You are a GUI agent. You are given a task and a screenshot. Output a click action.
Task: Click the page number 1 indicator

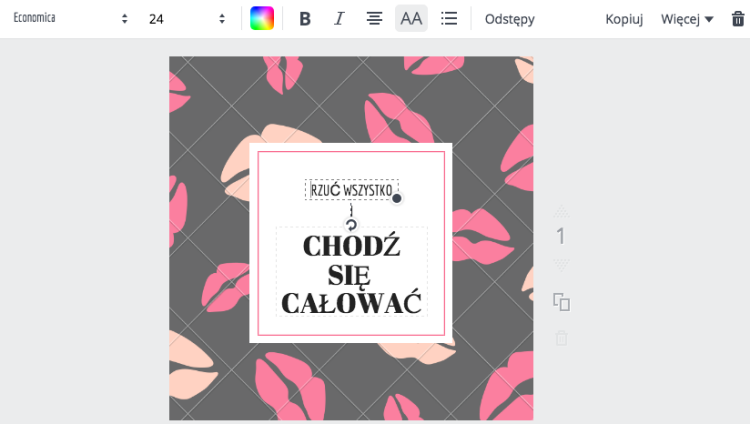point(561,236)
